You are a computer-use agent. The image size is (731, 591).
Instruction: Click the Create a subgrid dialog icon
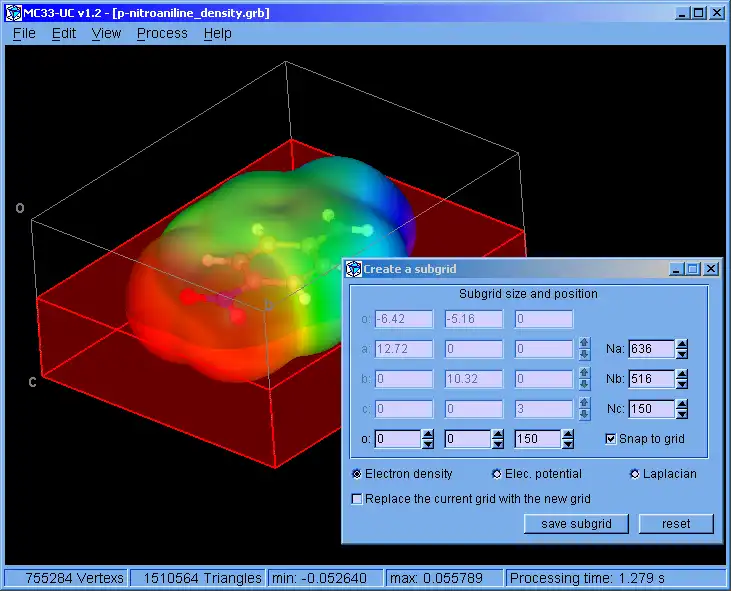[x=354, y=269]
